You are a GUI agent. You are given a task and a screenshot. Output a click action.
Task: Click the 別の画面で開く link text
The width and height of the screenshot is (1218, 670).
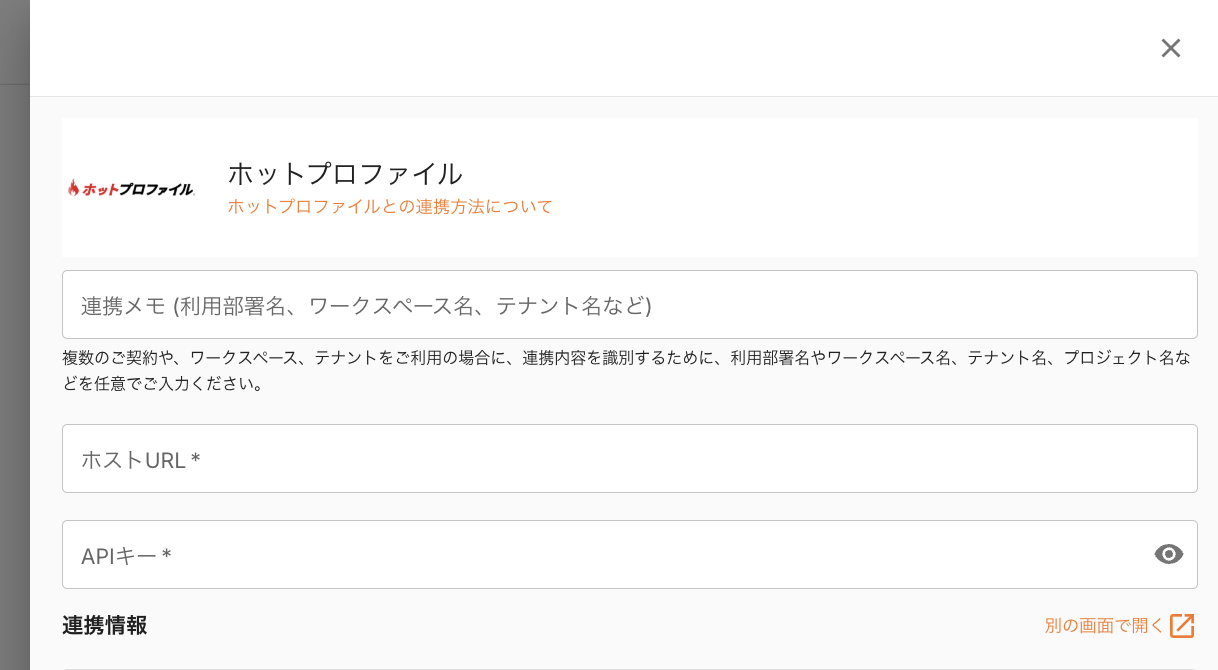[1104, 626]
